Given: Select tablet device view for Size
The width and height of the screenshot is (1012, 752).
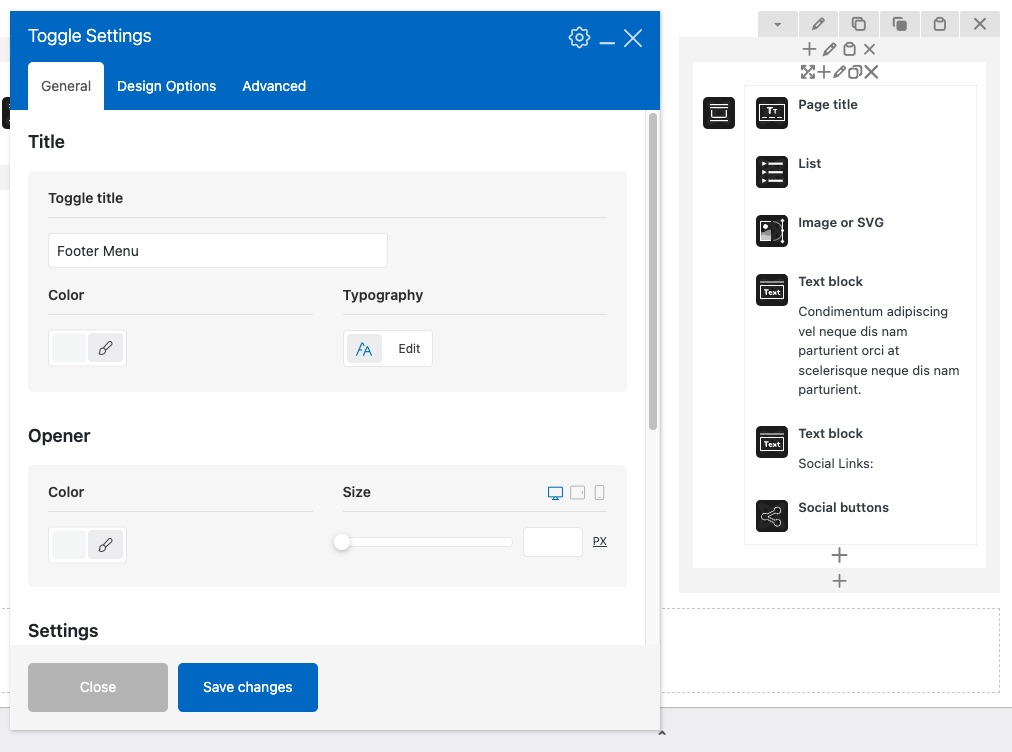Looking at the screenshot, I should 578,493.
